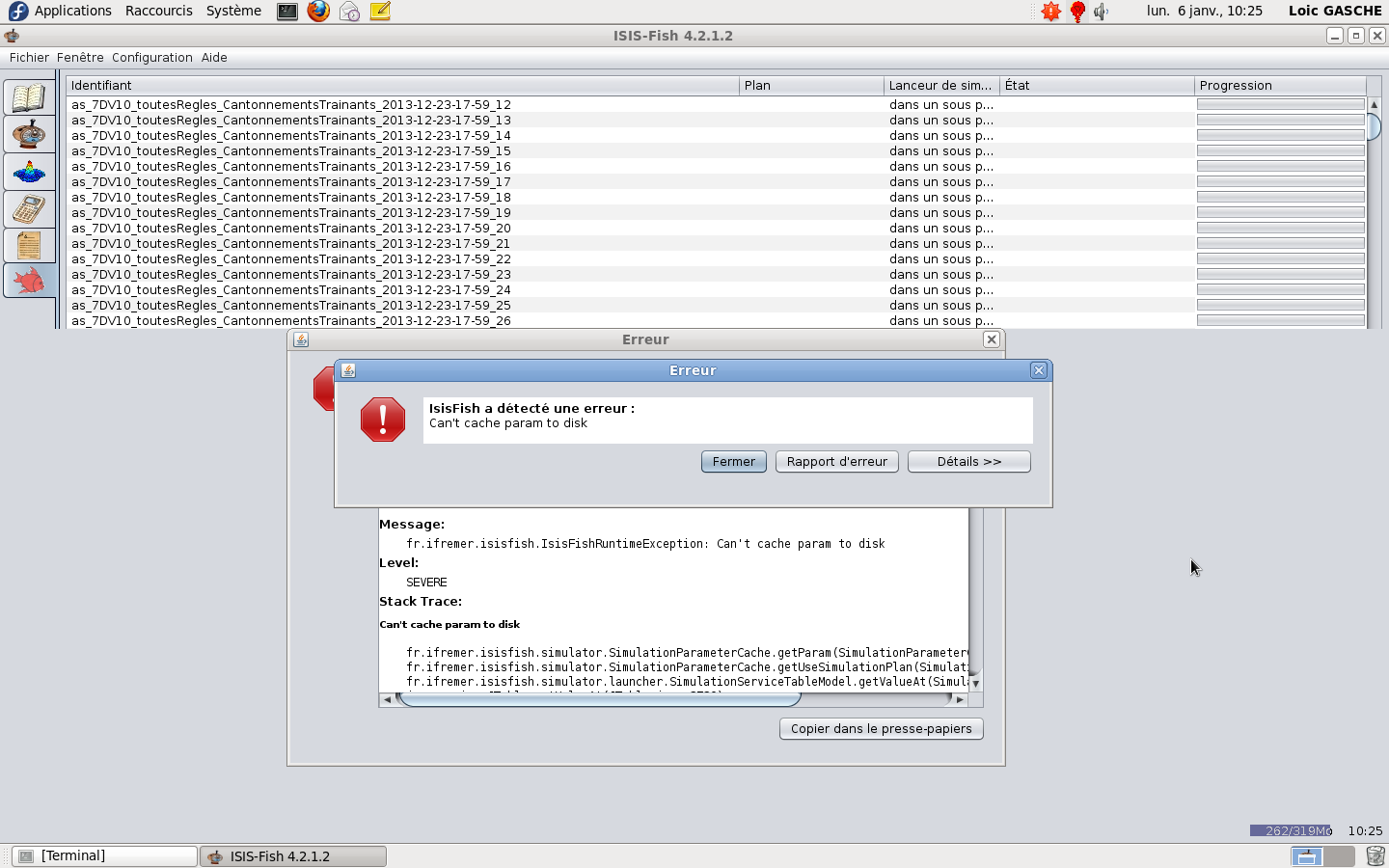Click the Java icon on back Erreur dialog

[301, 339]
